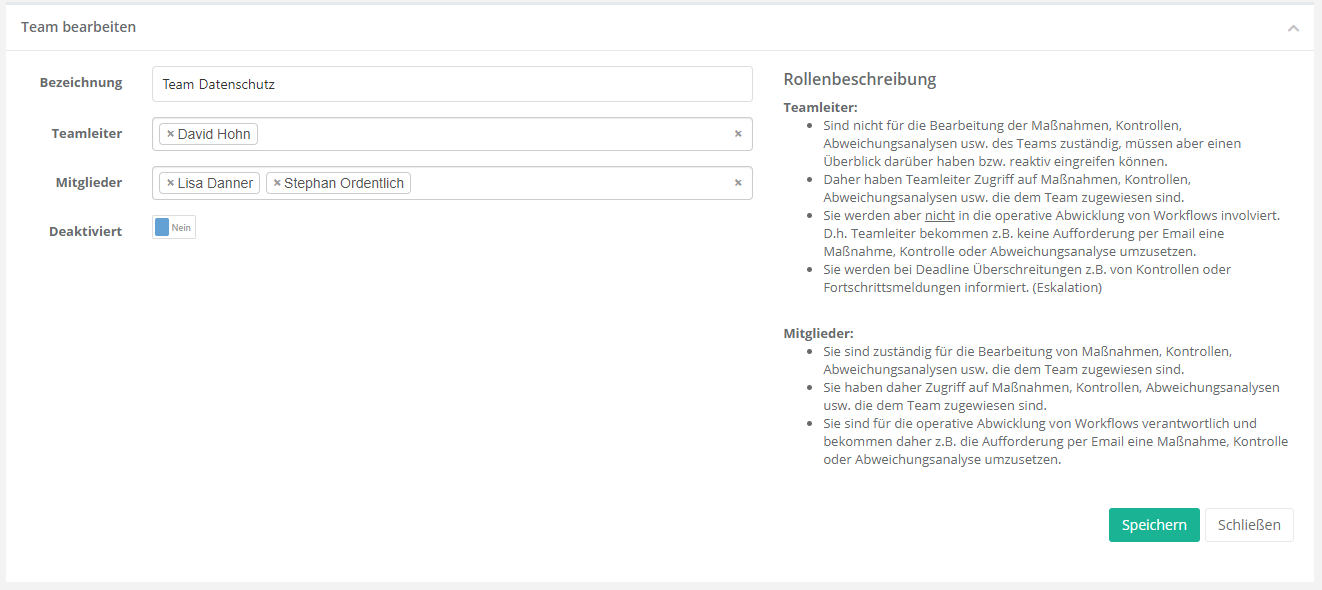The image size is (1322, 590).
Task: Click the Bezeichnung field label
Action: pyautogui.click(x=81, y=82)
